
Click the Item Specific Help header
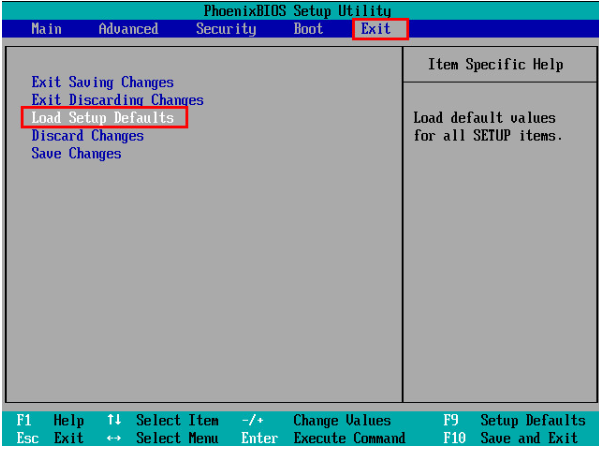click(495, 64)
